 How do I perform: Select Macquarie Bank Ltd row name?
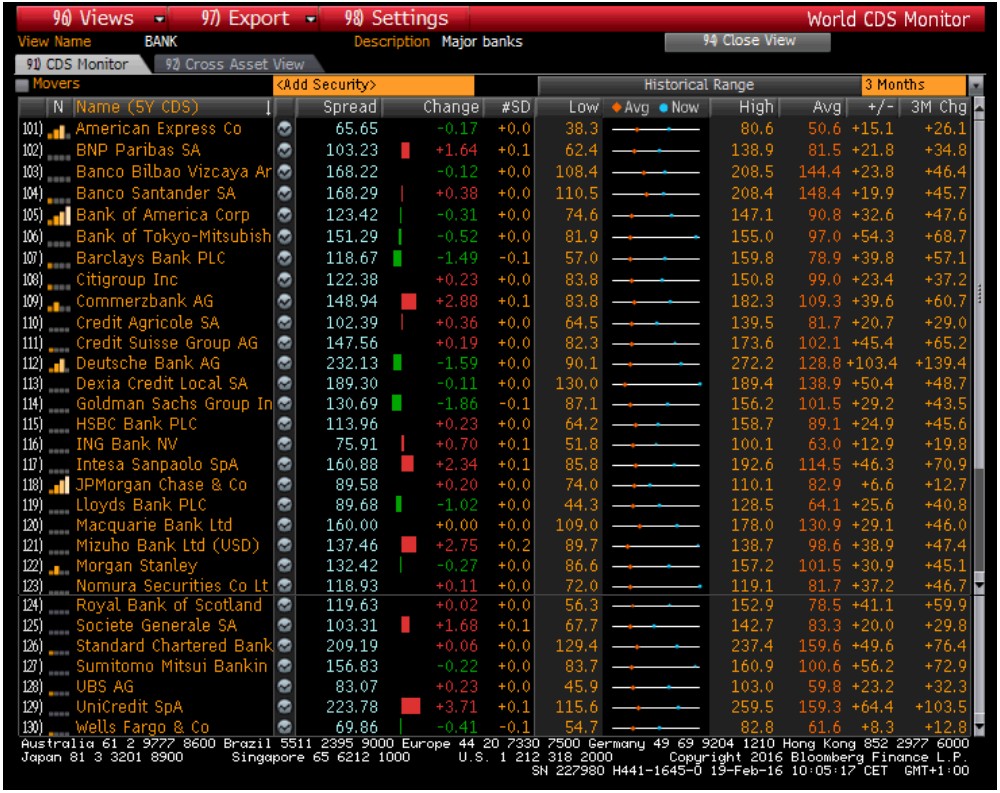(154, 525)
